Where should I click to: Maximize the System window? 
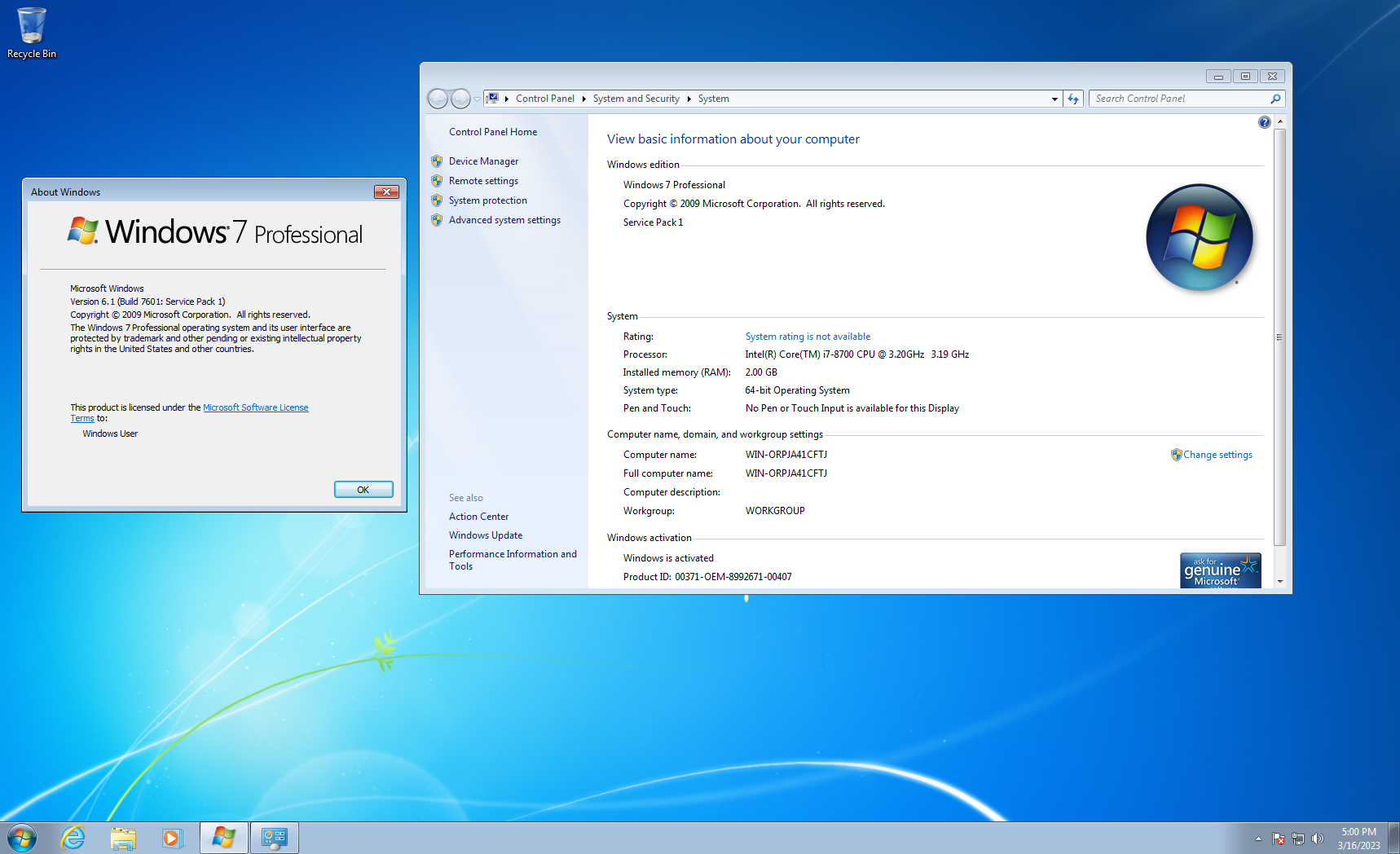1244,76
